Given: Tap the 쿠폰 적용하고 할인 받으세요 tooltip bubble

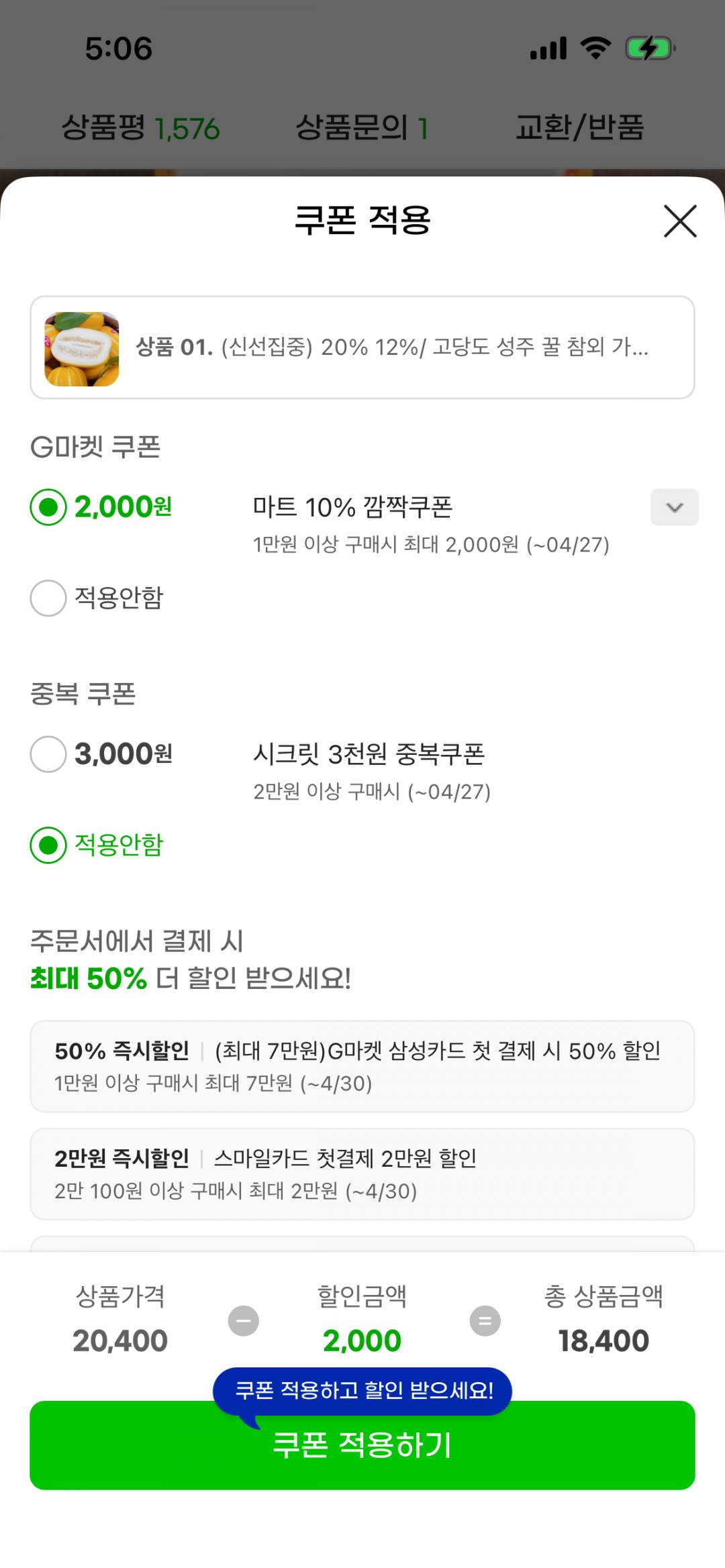Looking at the screenshot, I should tap(362, 1391).
